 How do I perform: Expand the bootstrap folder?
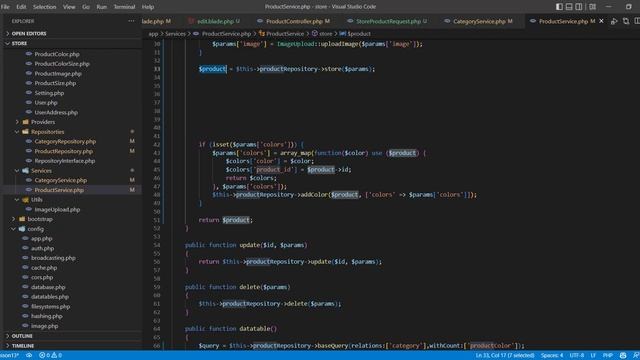[x=40, y=219]
